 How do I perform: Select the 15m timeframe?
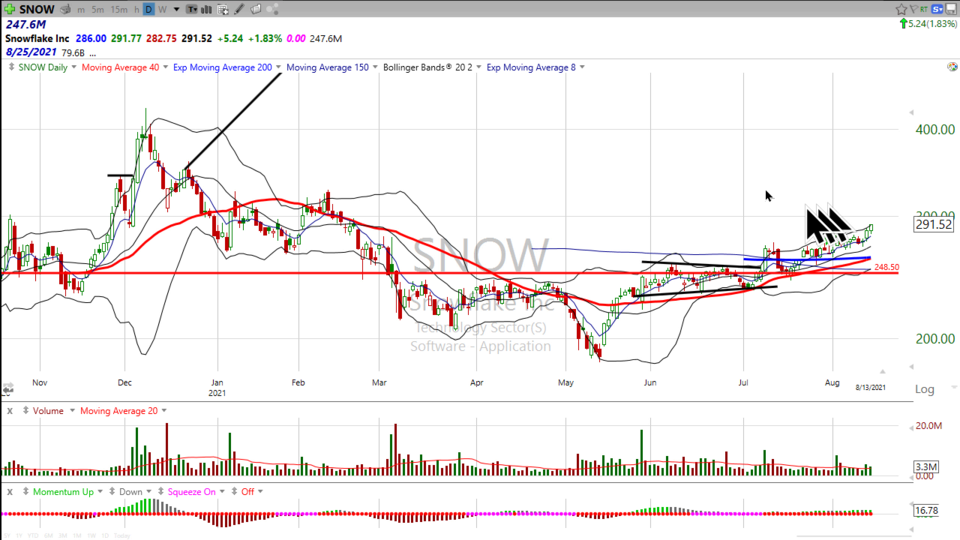pyautogui.click(x=118, y=9)
